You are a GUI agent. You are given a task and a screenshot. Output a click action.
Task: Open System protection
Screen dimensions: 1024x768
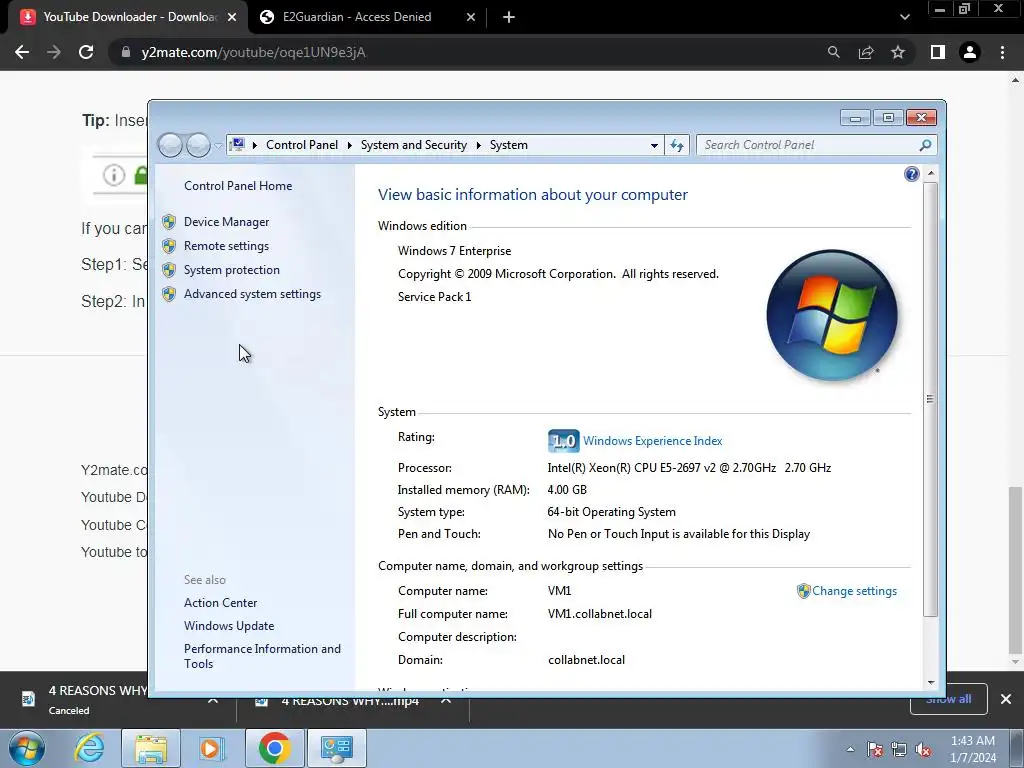tap(232, 270)
